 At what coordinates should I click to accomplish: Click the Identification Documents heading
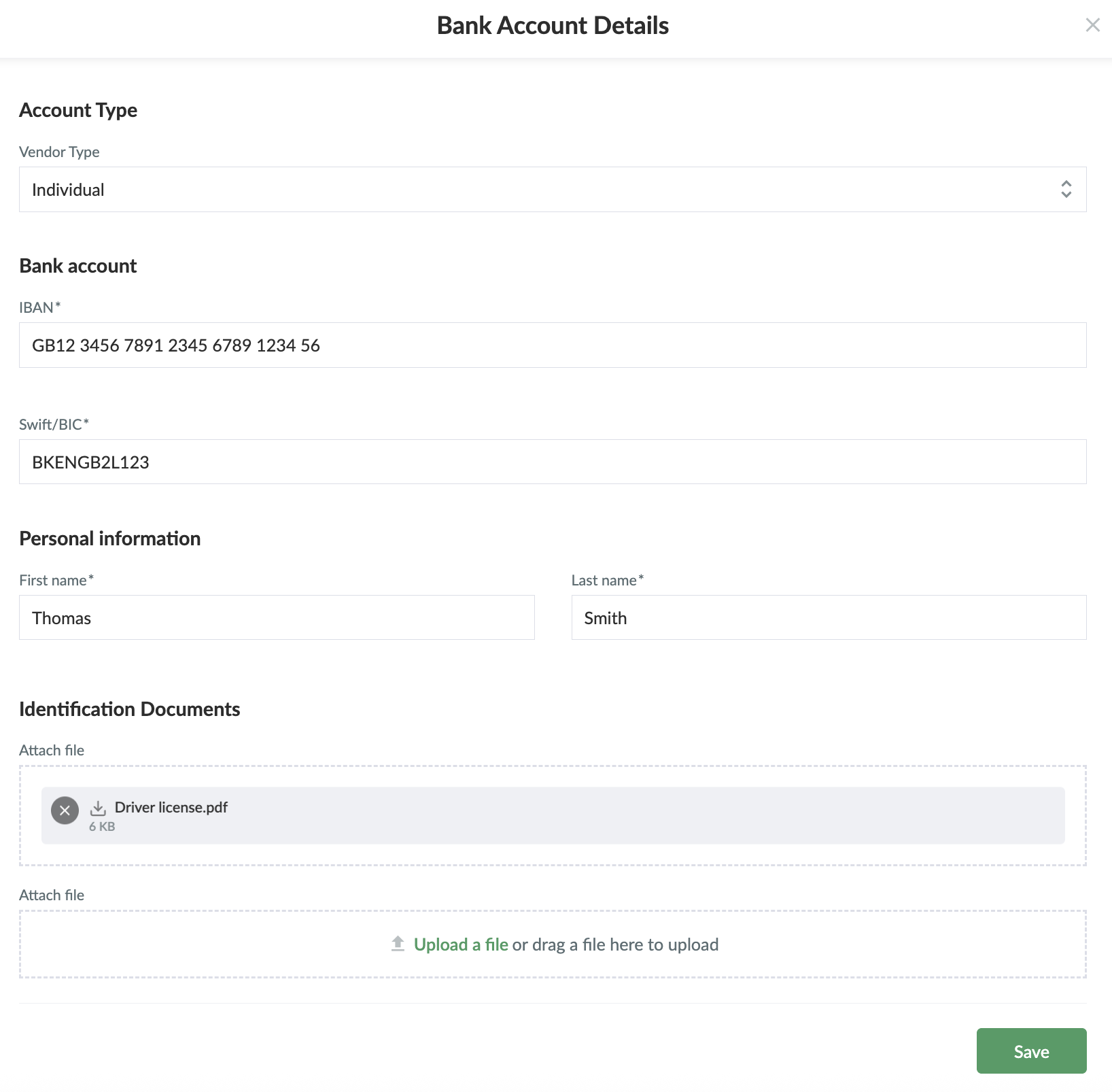[129, 709]
